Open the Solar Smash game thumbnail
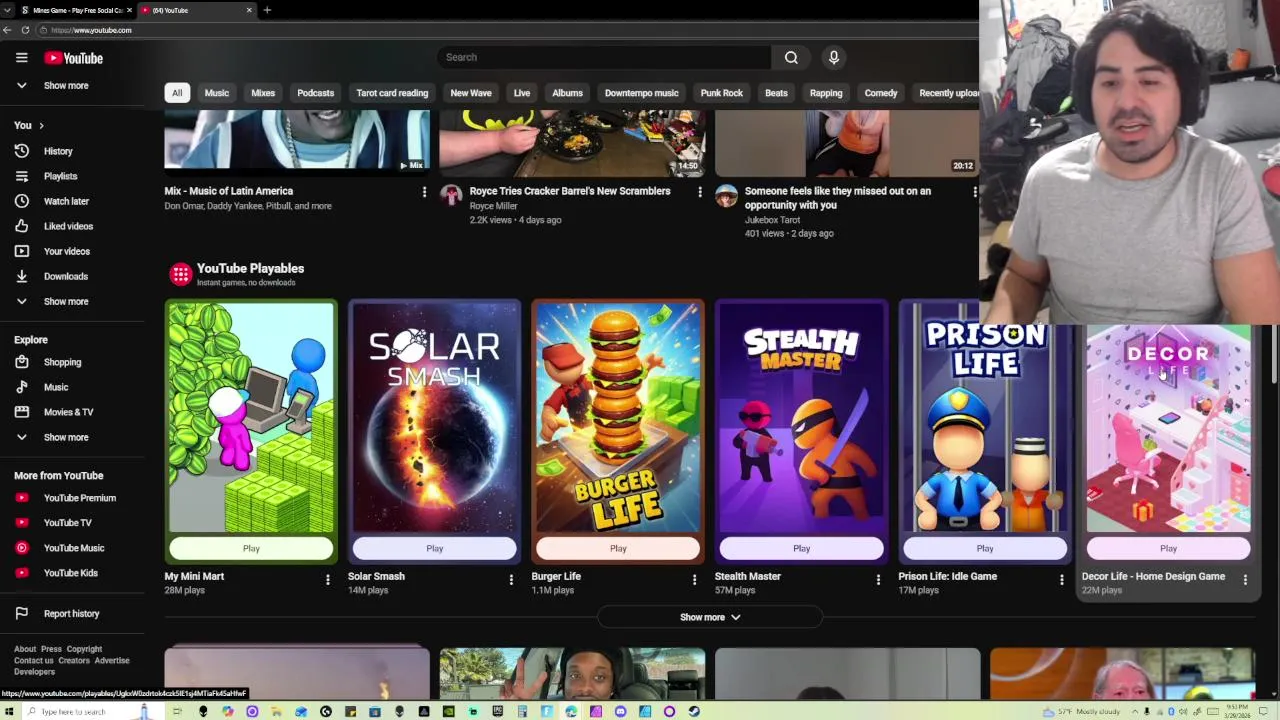Screen dimensions: 1280x720 pyautogui.click(x=435, y=418)
